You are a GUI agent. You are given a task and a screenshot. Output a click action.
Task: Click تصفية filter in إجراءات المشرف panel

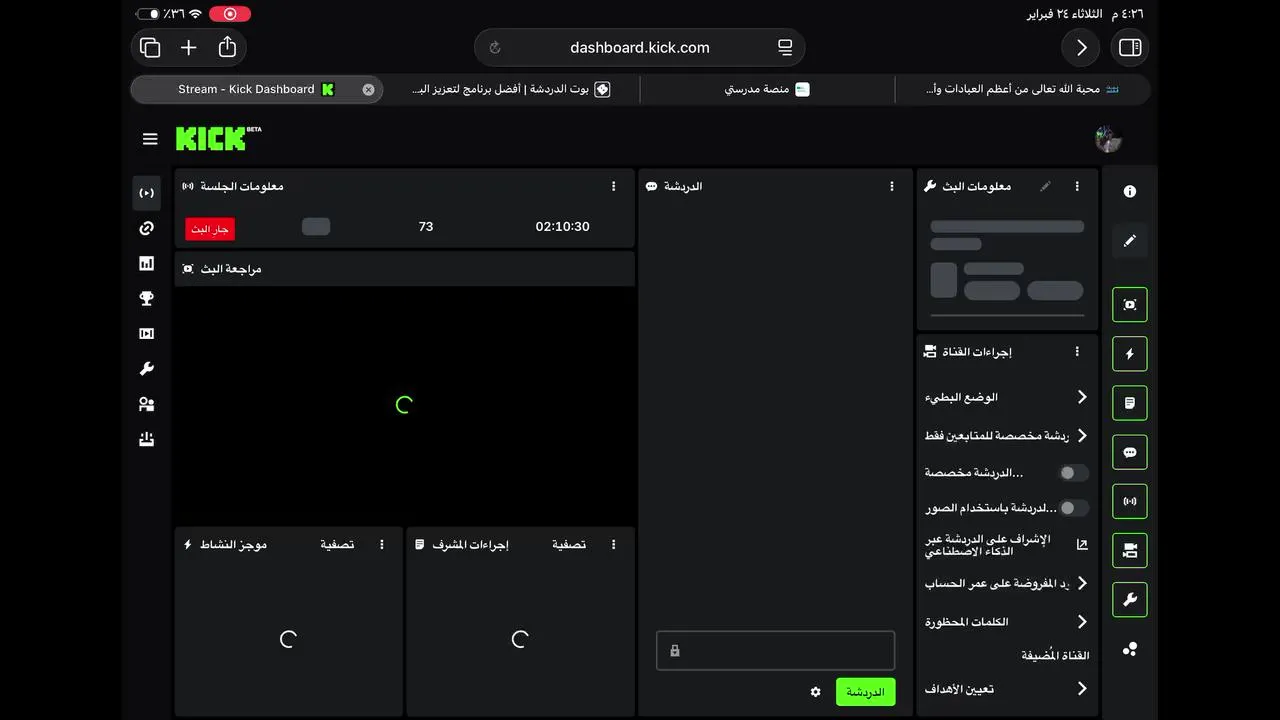569,545
